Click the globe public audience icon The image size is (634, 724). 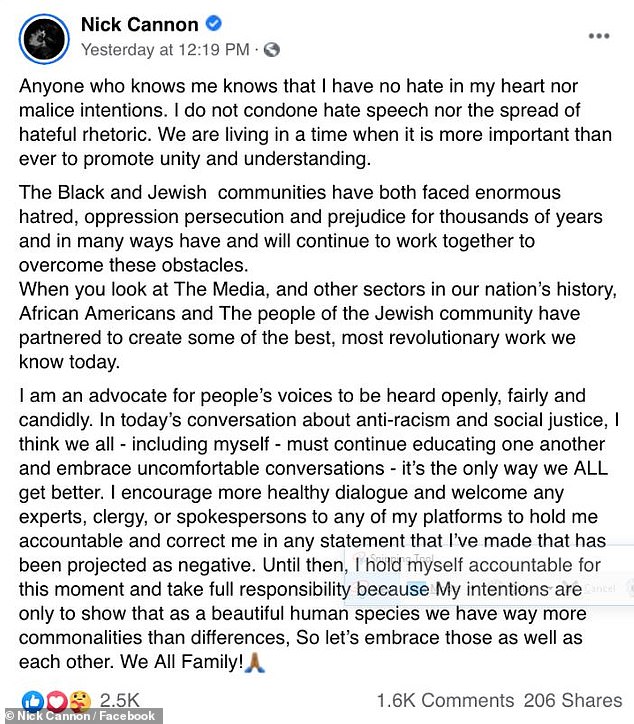pos(272,49)
